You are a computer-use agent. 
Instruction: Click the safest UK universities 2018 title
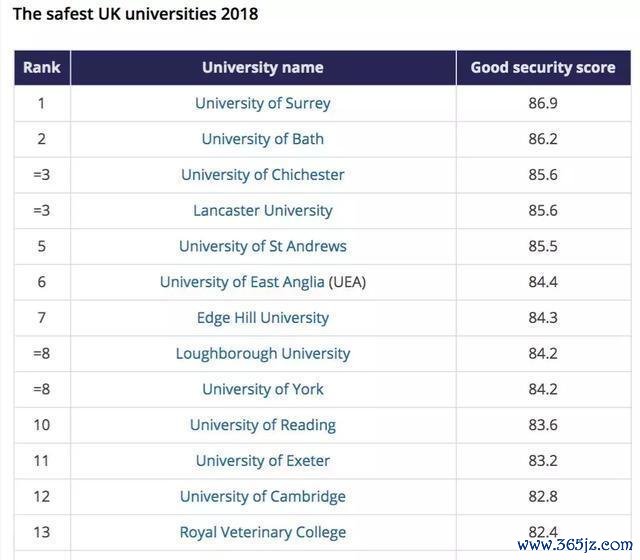(135, 14)
